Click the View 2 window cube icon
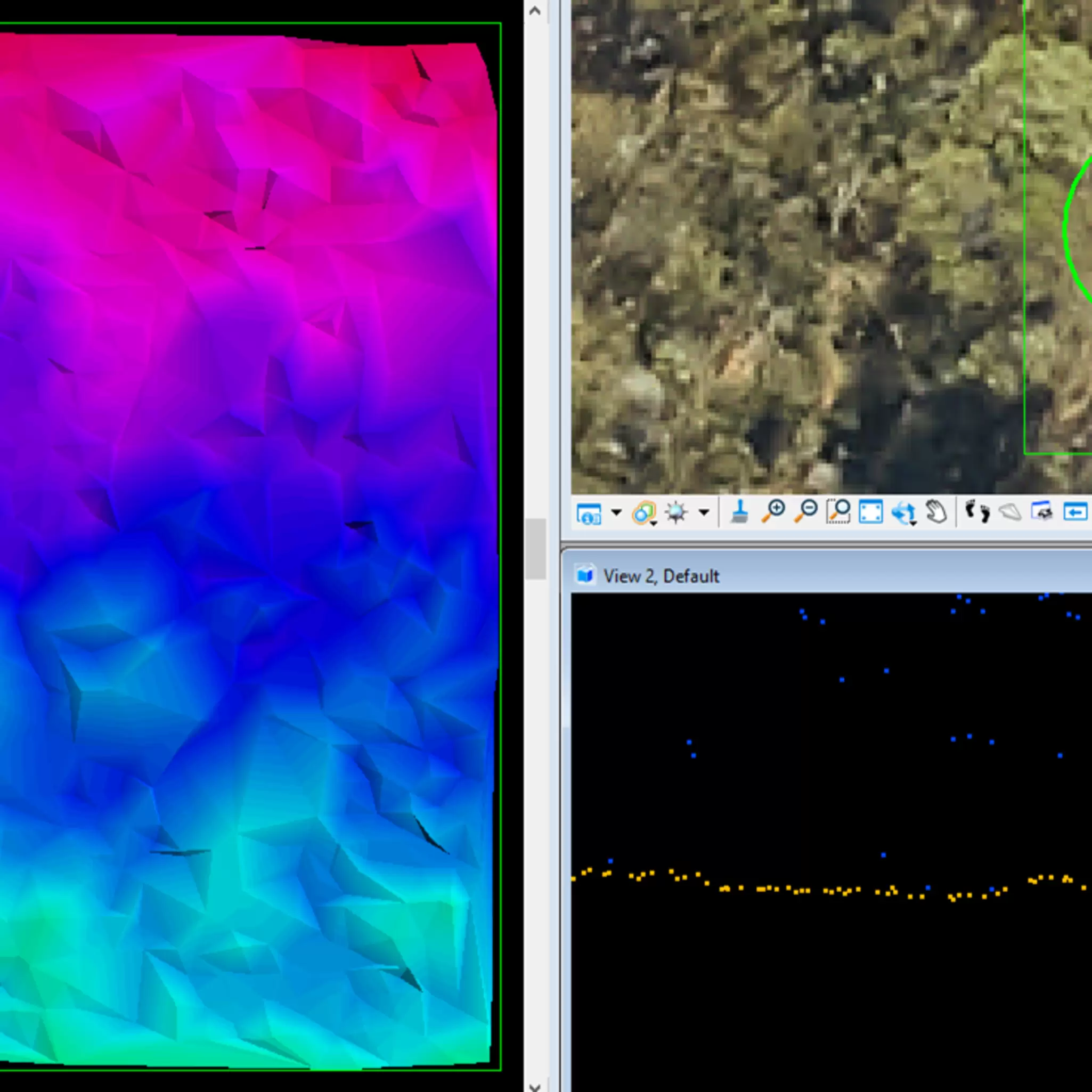 point(585,575)
